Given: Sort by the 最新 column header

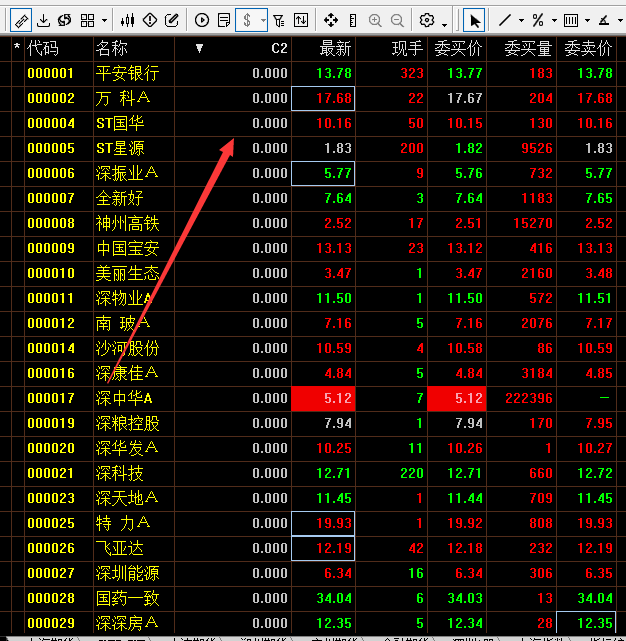Looking at the screenshot, I should click(x=335, y=49).
